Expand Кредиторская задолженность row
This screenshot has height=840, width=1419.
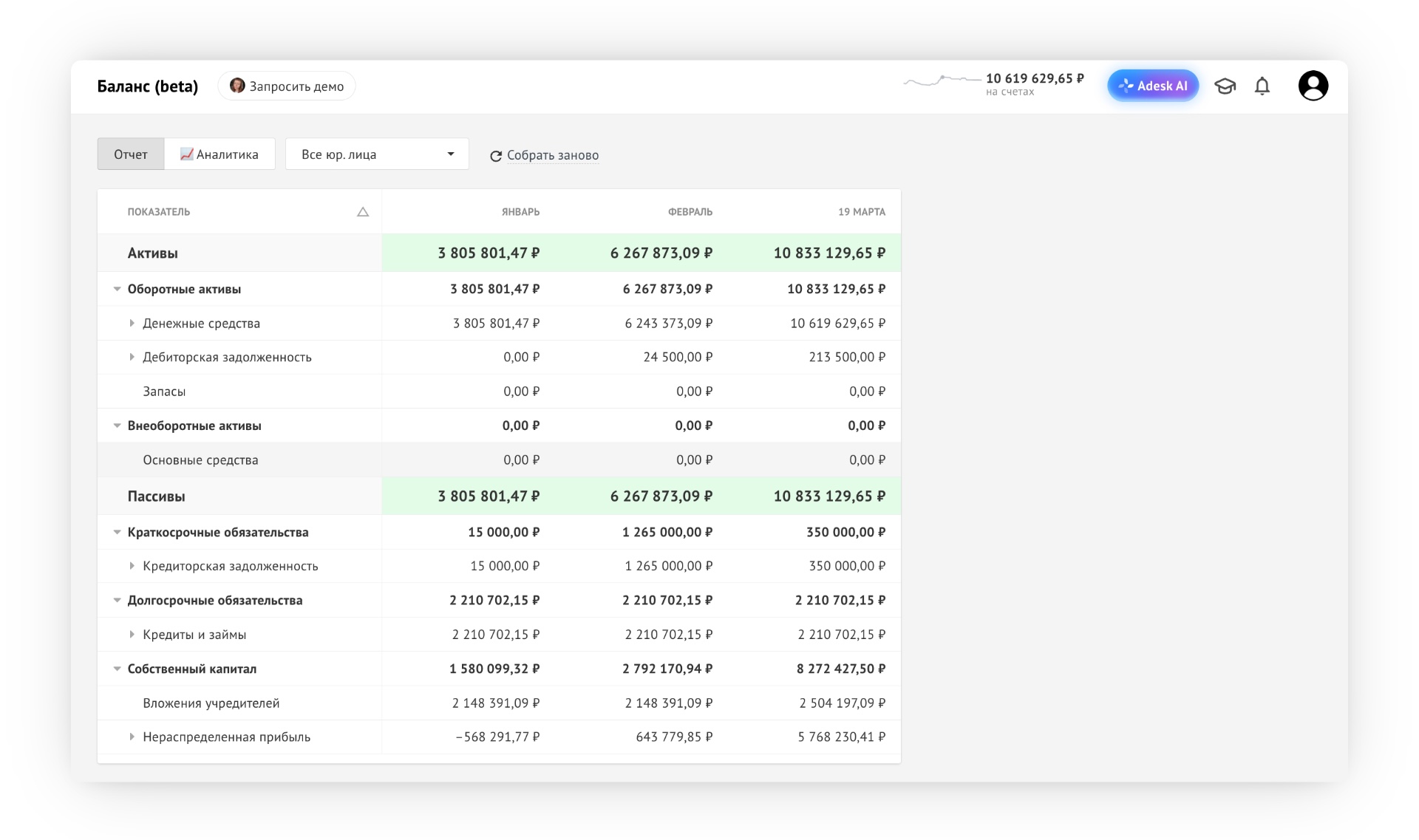[132, 566]
